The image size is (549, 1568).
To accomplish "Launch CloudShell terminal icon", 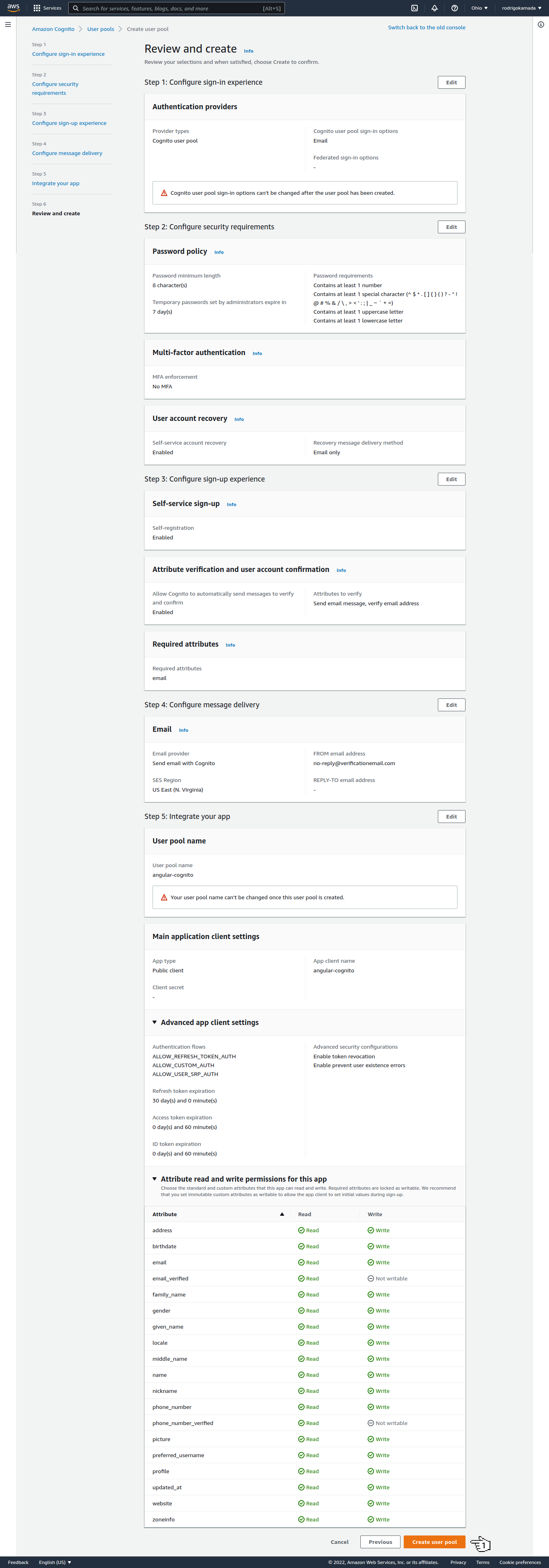I will (414, 8).
